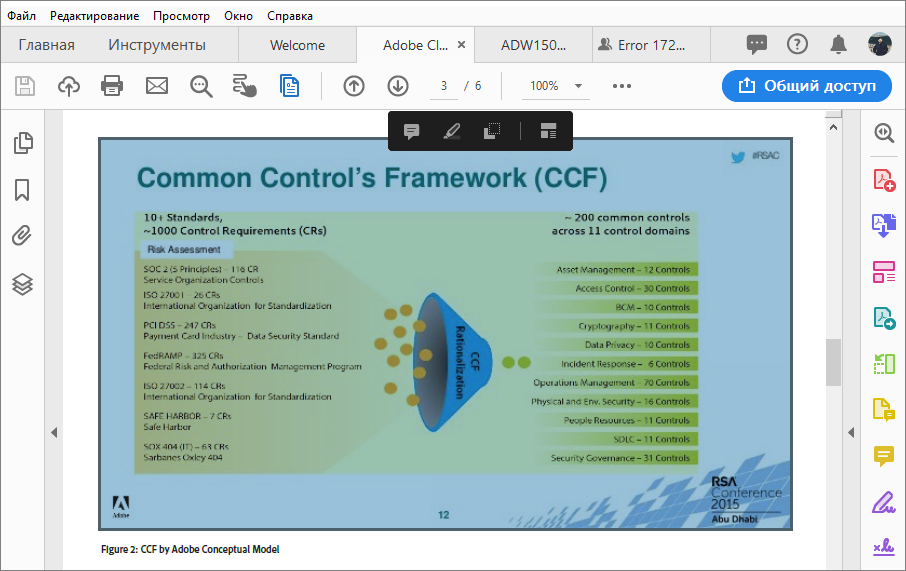Image resolution: width=906 pixels, height=571 pixels.
Task: Open the chat messages icon in the header
Action: [x=756, y=44]
